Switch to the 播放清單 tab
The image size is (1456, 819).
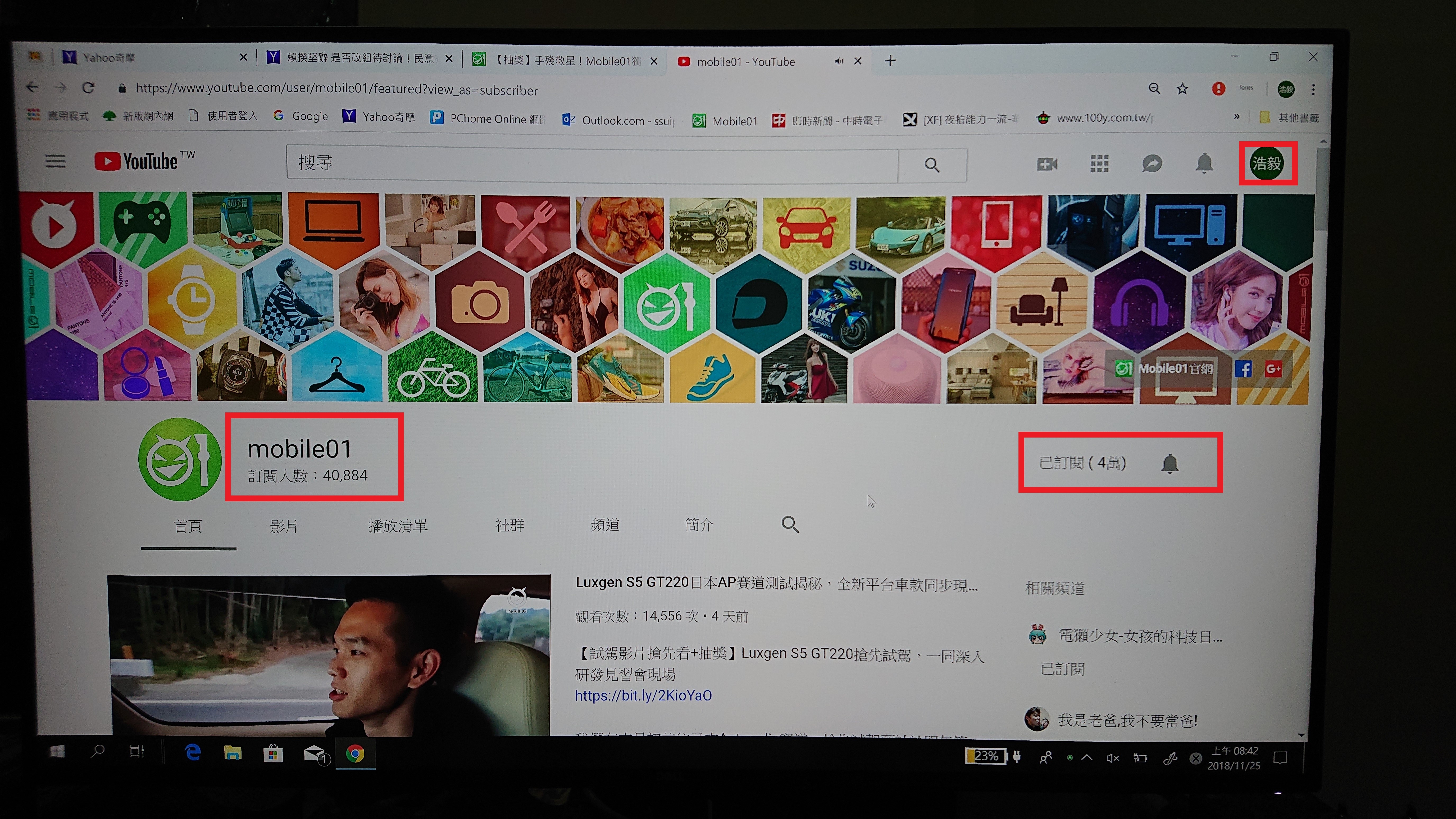(x=398, y=526)
